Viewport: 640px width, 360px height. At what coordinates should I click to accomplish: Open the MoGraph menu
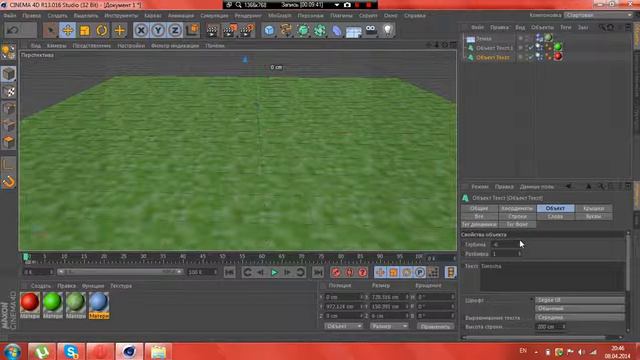[280, 16]
